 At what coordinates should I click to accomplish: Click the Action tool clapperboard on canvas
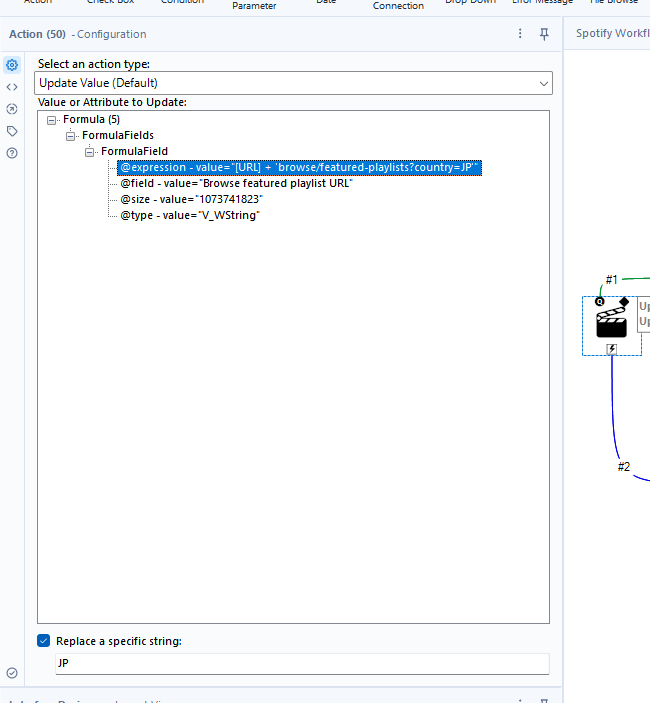point(611,323)
